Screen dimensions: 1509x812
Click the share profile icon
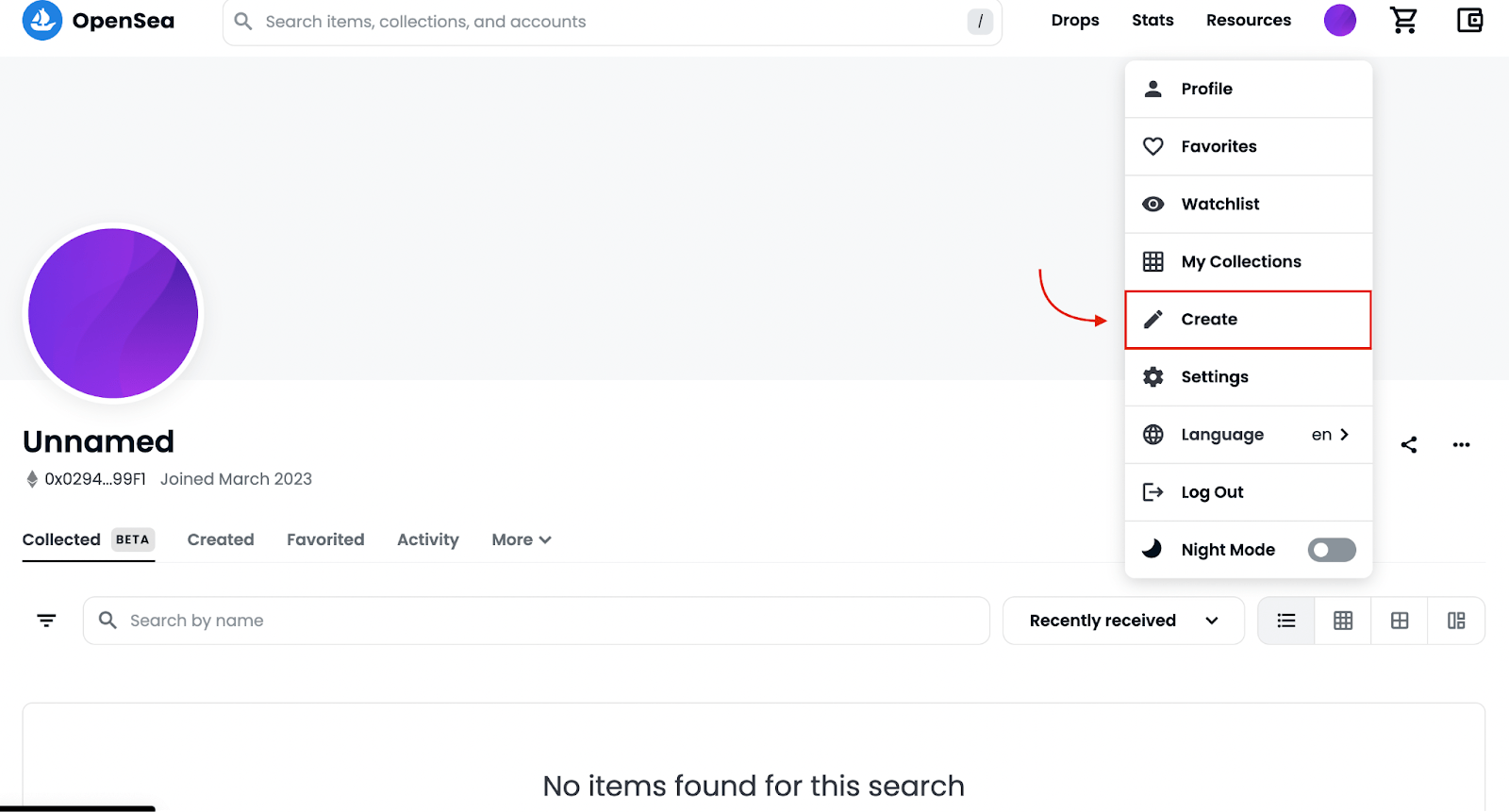(1409, 445)
